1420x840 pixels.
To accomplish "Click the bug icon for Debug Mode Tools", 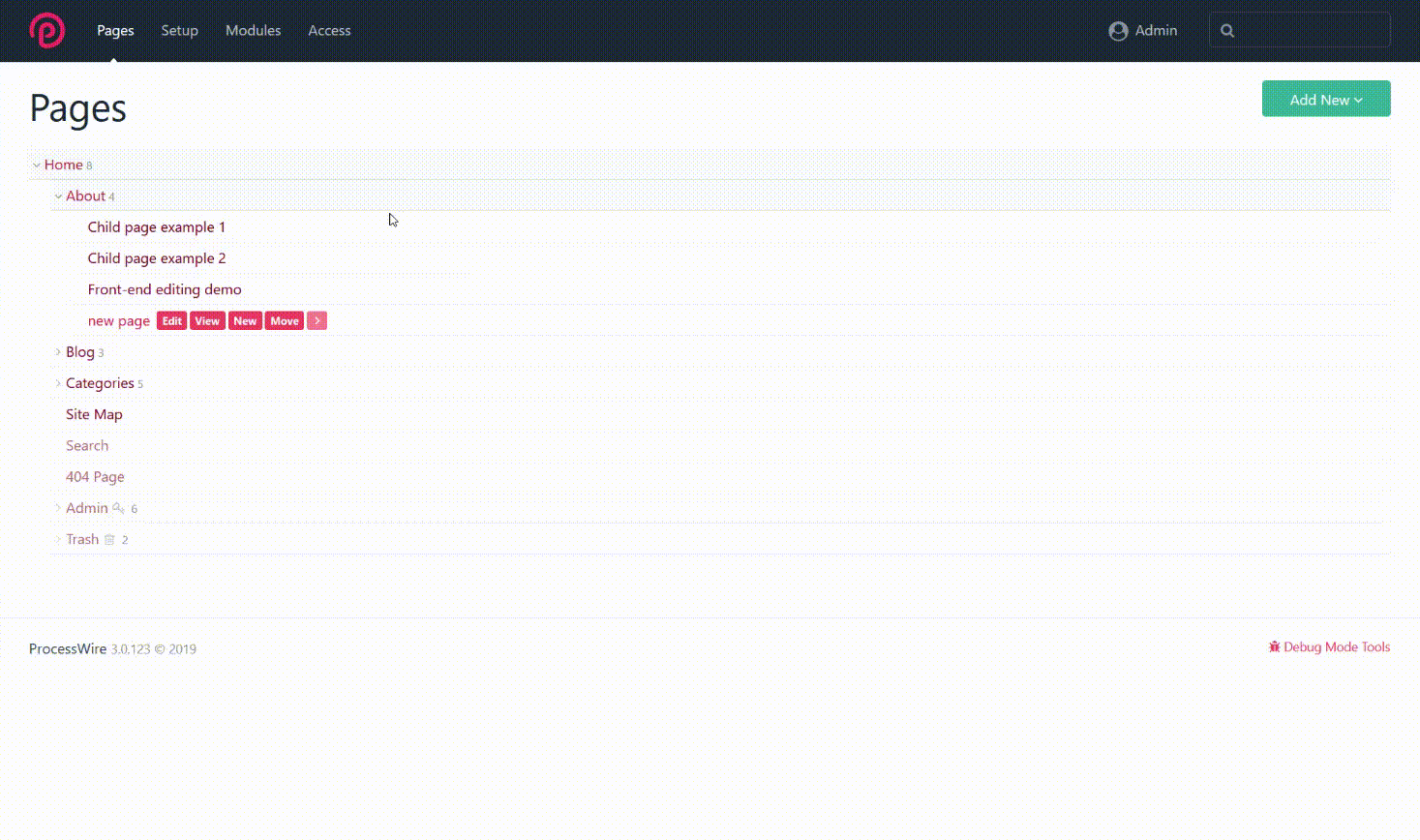I will [1274, 646].
